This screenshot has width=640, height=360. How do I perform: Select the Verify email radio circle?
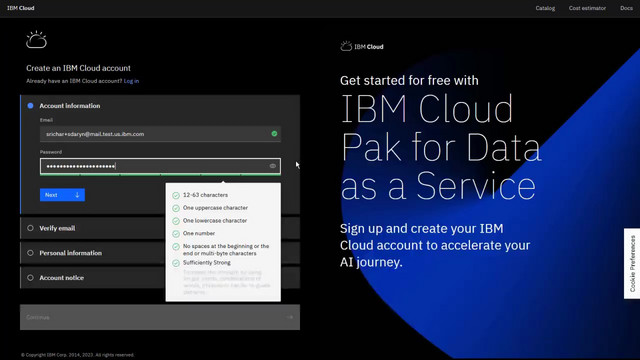(30, 228)
